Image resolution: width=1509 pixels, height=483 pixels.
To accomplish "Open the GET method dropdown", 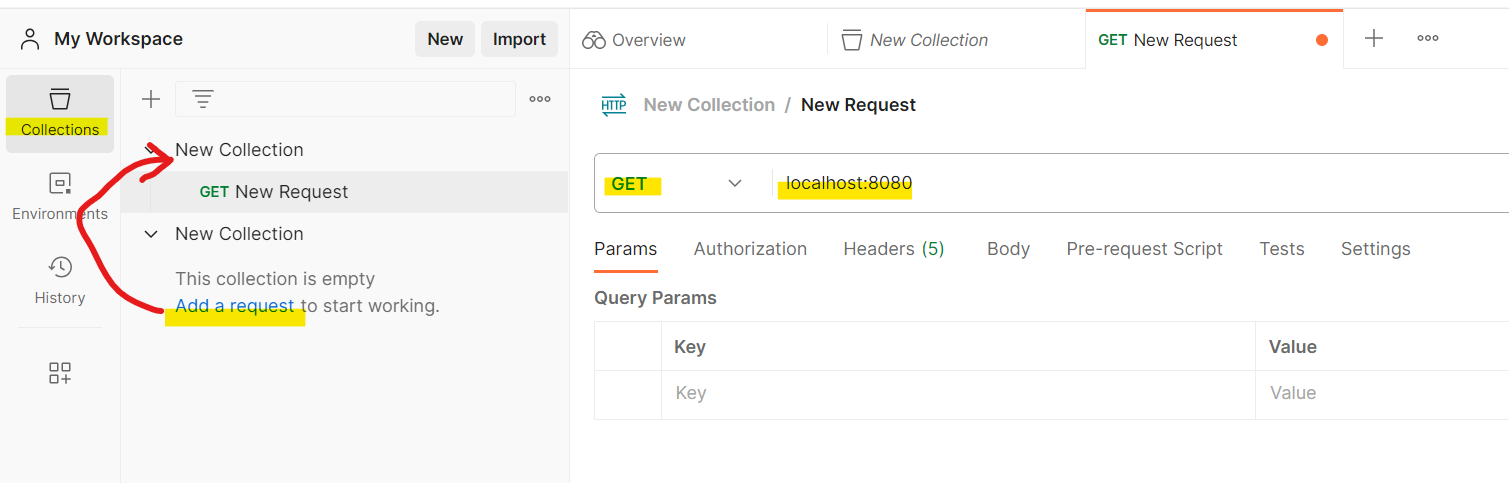I will tap(677, 183).
